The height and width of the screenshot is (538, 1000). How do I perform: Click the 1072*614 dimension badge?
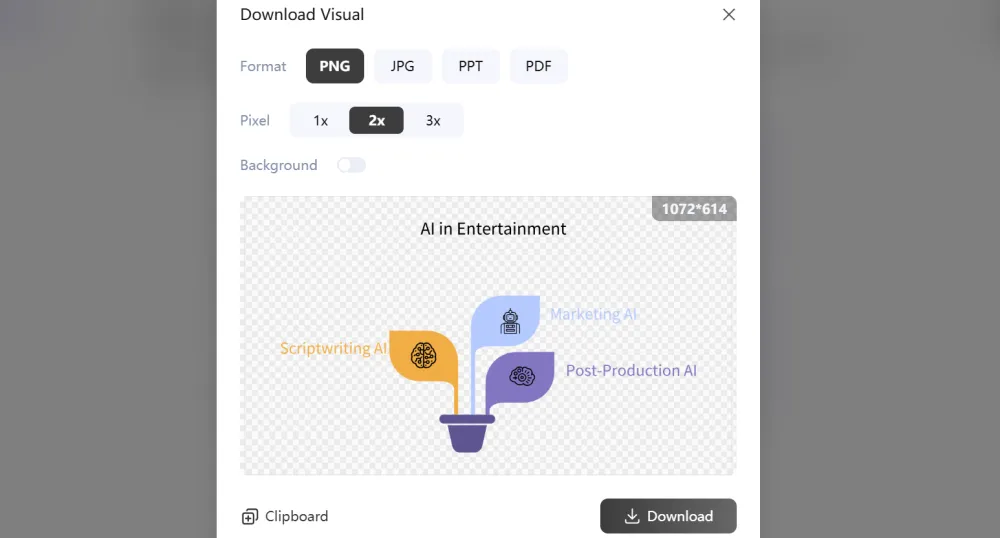(694, 209)
